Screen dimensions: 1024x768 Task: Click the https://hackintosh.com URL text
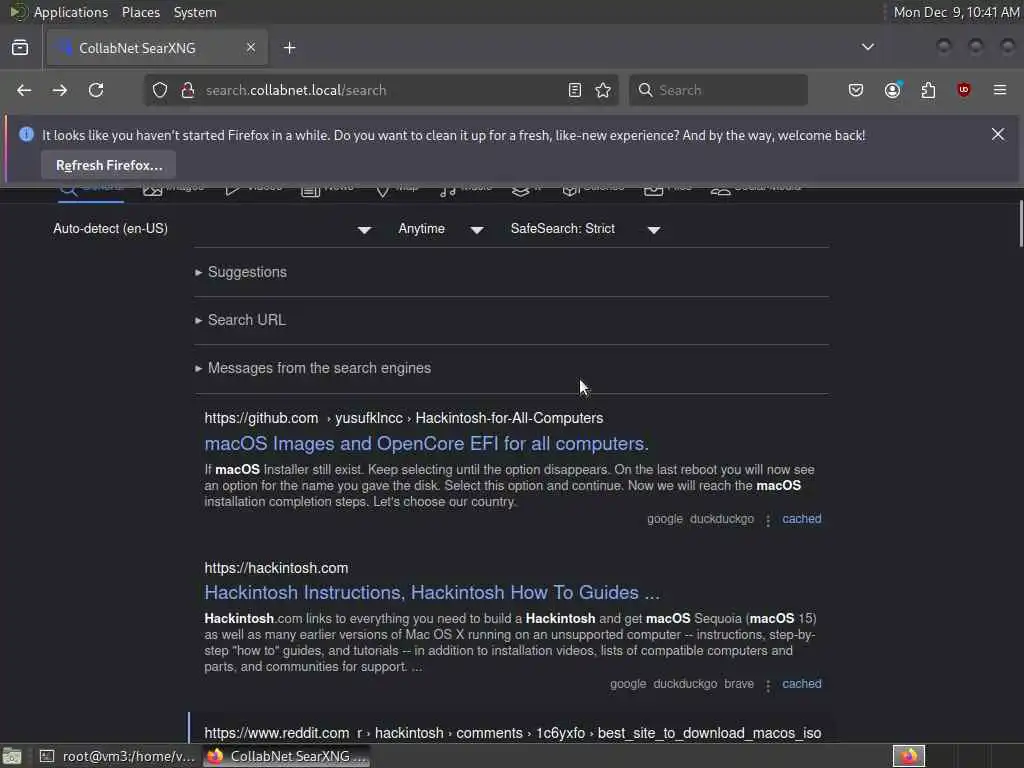click(276, 568)
